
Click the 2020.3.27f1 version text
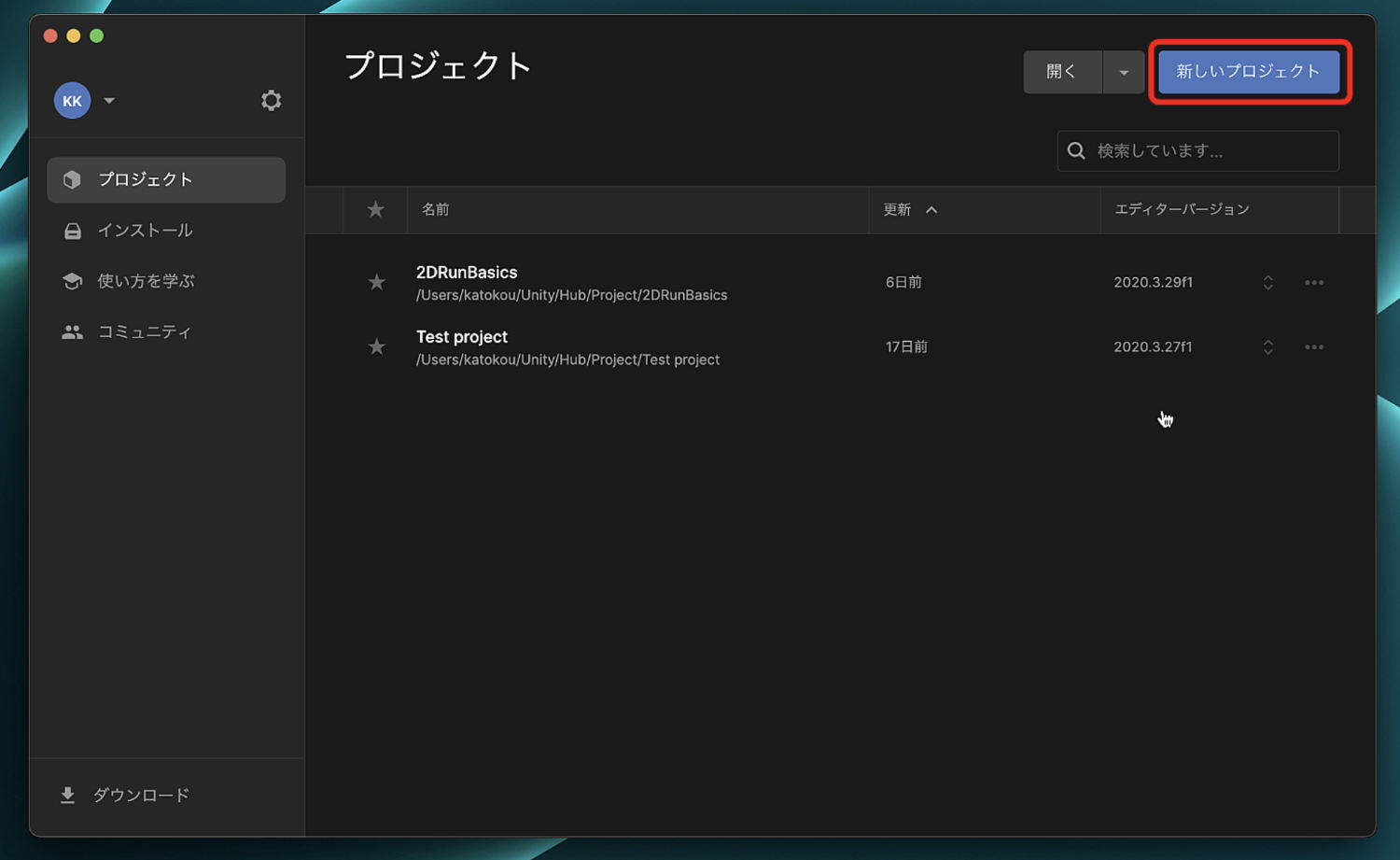(1153, 346)
